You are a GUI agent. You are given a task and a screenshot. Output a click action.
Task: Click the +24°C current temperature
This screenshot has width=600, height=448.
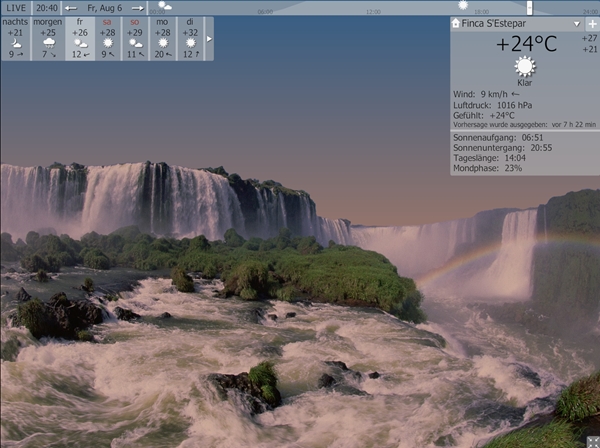526,44
